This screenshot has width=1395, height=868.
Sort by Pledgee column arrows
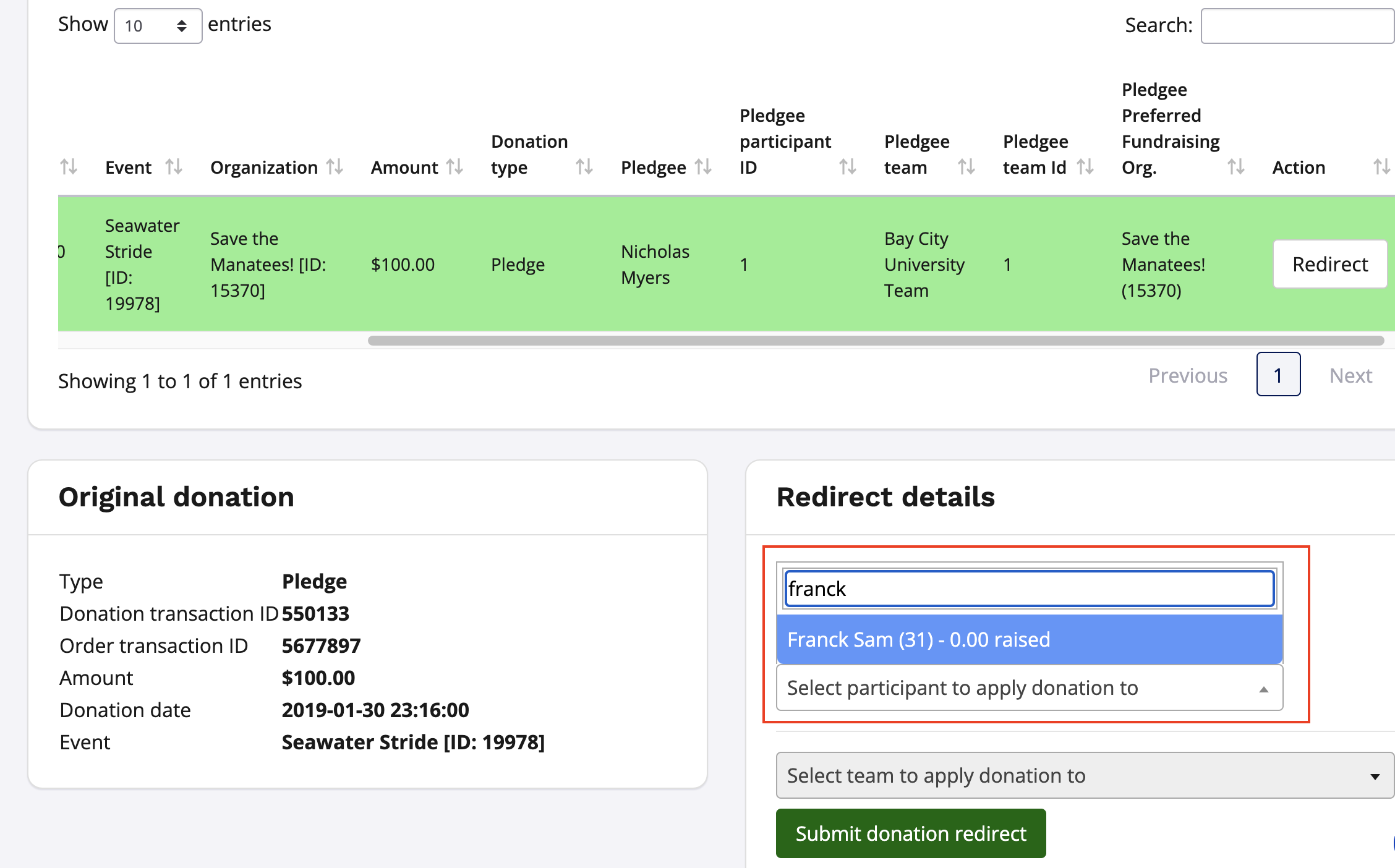point(703,167)
